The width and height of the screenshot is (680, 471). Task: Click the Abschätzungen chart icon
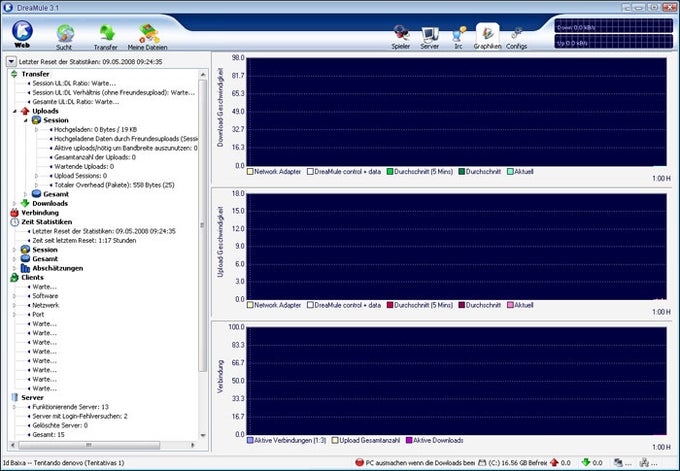pos(25,268)
